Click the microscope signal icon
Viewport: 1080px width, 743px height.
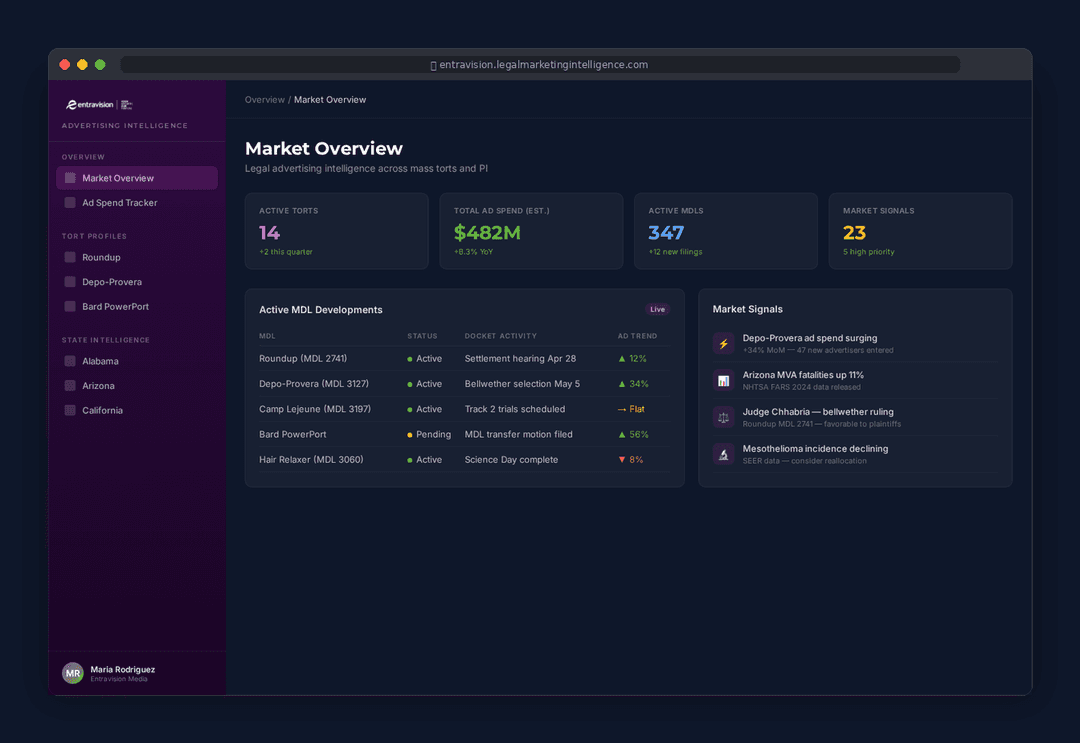tap(723, 454)
